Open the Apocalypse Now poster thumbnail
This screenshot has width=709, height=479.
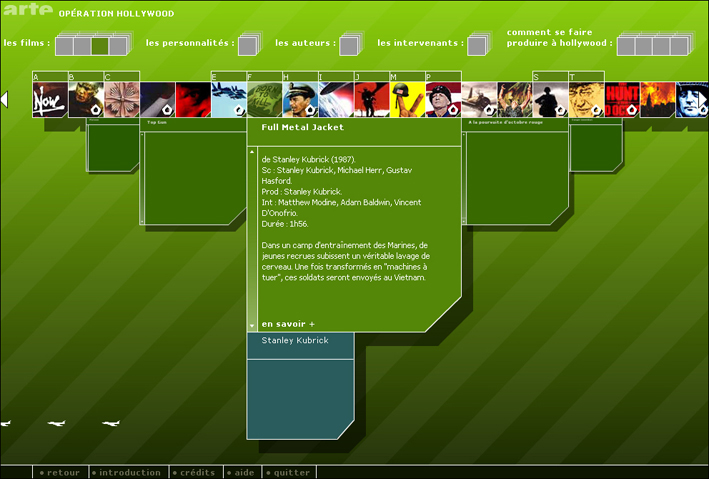(50, 100)
